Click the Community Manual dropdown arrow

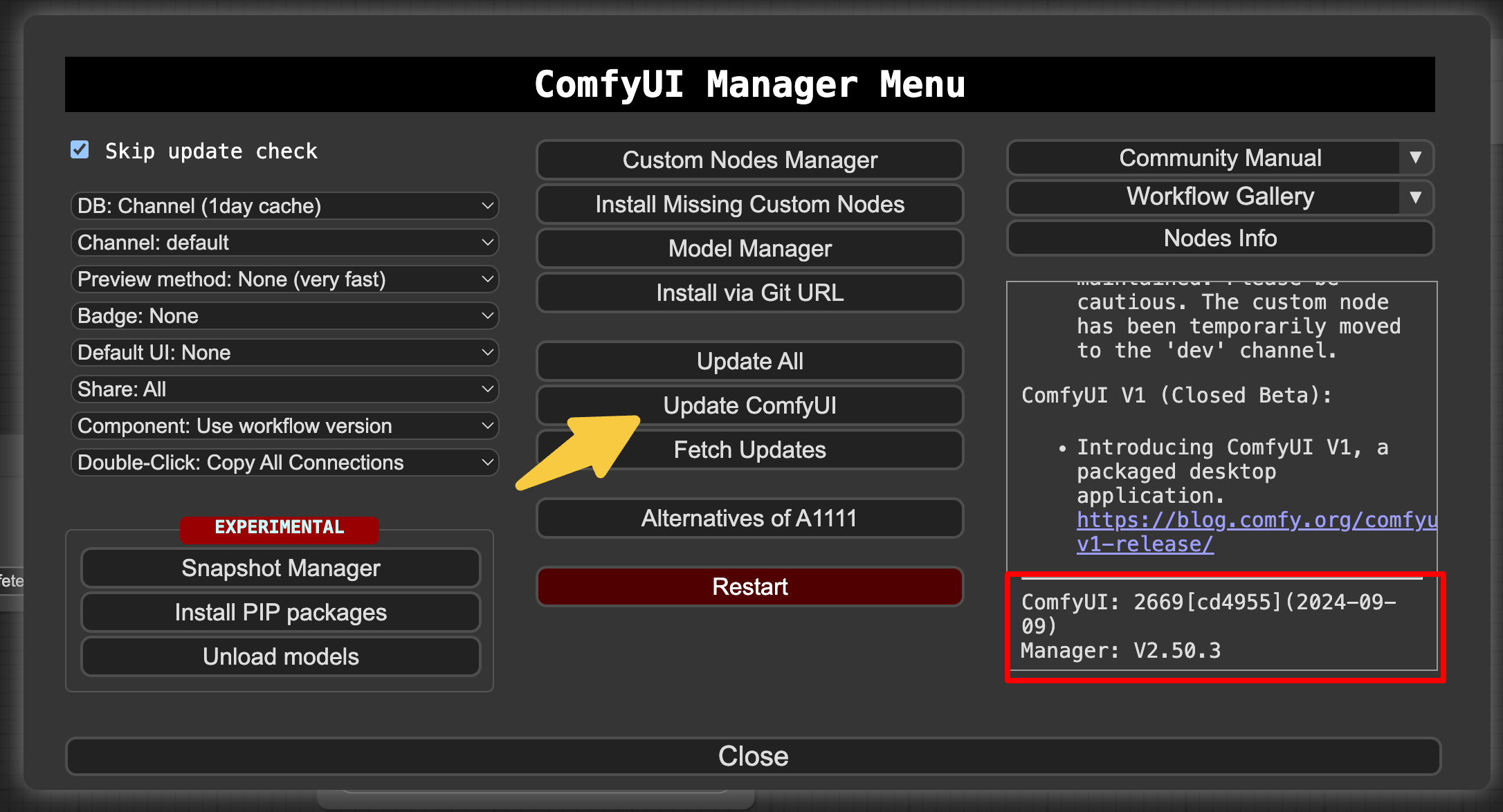pos(1415,158)
